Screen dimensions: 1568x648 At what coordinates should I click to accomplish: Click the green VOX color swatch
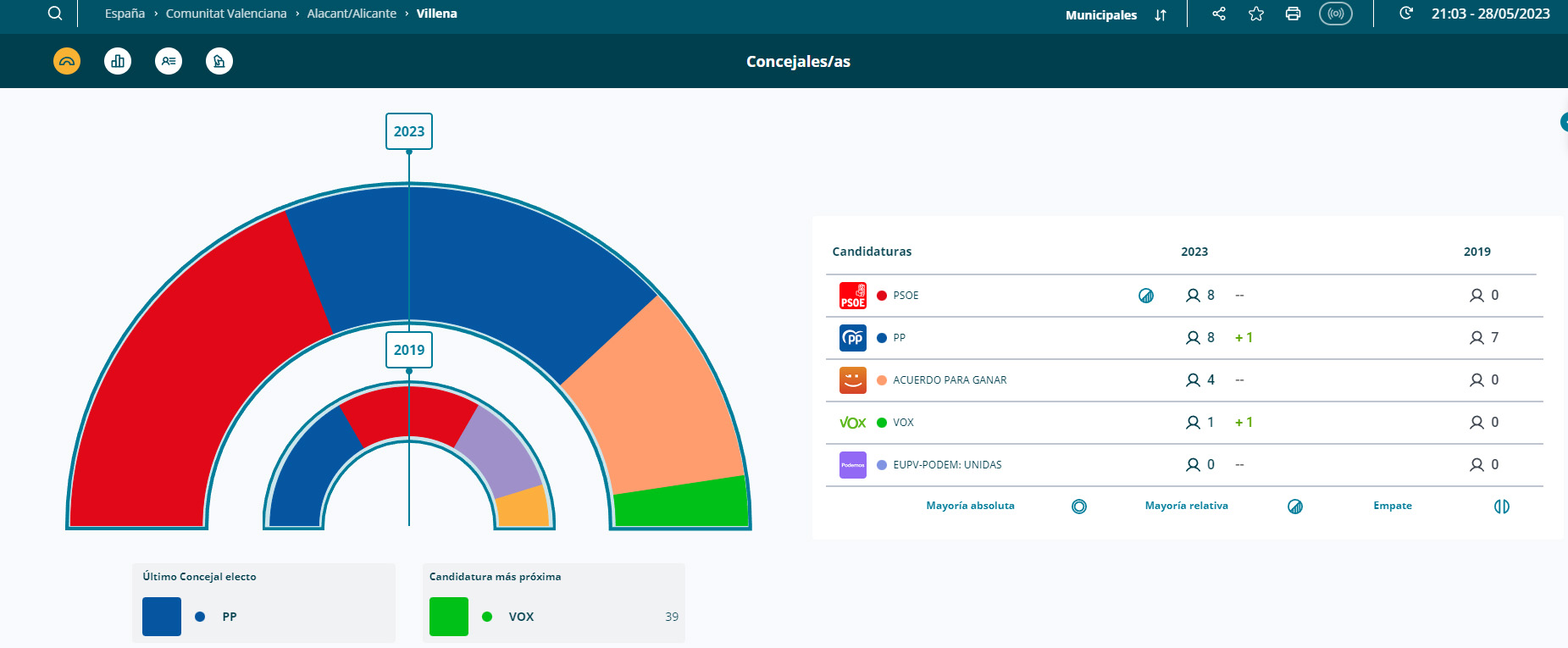pyautogui.click(x=449, y=617)
